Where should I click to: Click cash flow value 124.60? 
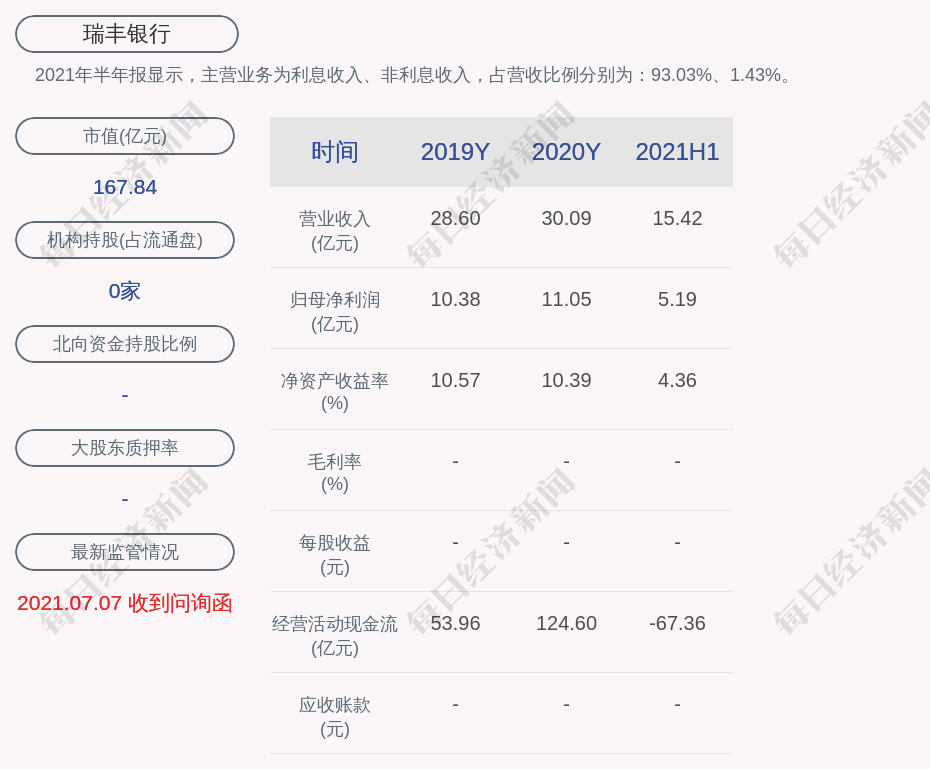click(566, 623)
